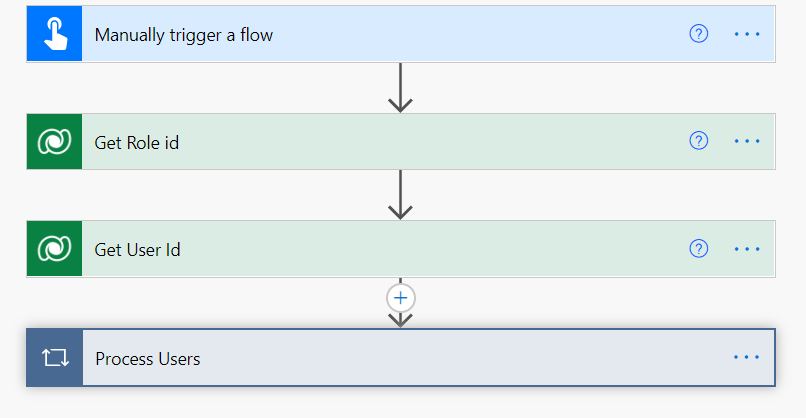Open help for Manually trigger a flow
The height and width of the screenshot is (418, 806).
699,34
